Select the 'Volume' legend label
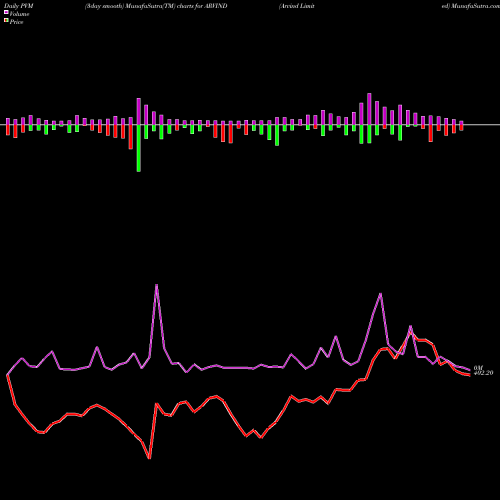 click(19, 14)
